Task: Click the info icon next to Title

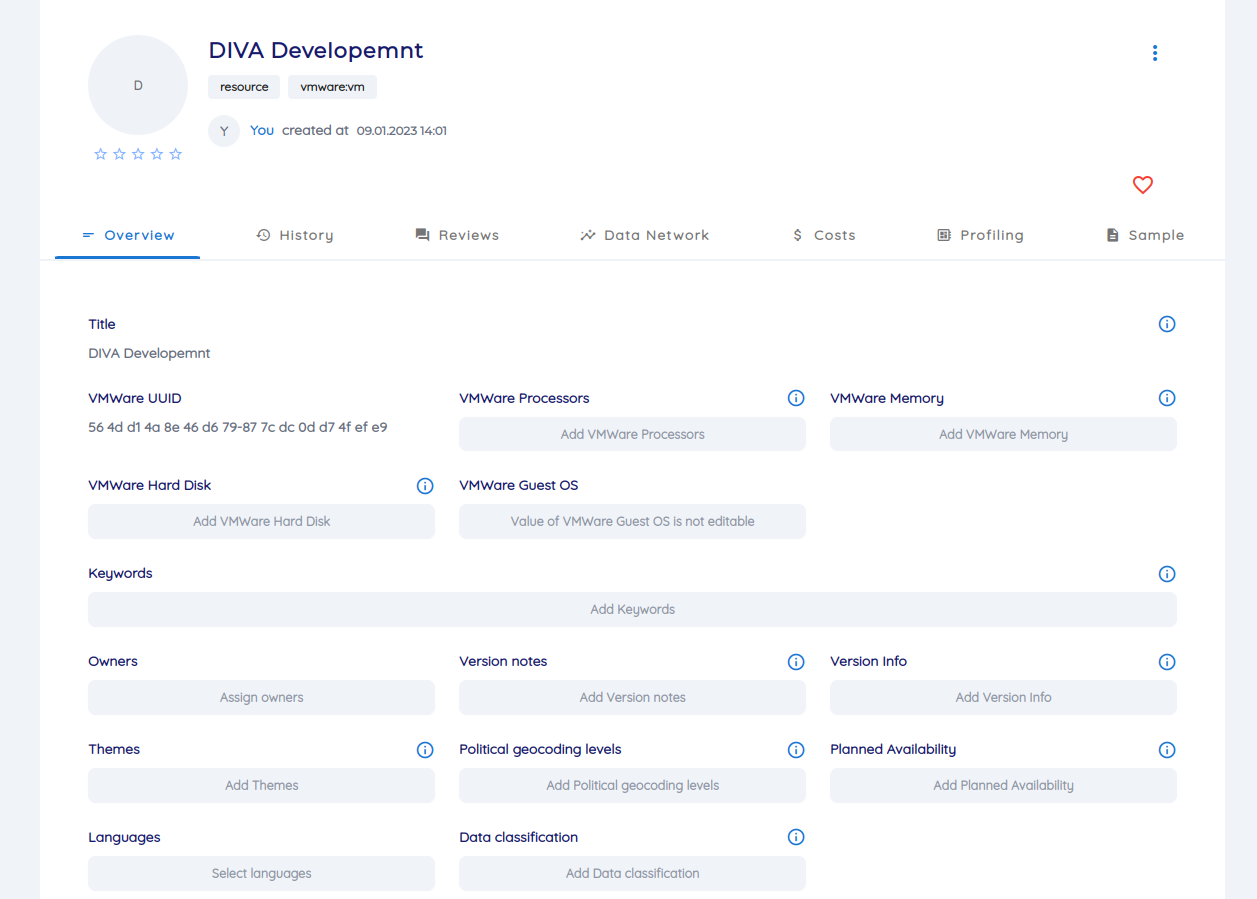Action: (x=1167, y=323)
